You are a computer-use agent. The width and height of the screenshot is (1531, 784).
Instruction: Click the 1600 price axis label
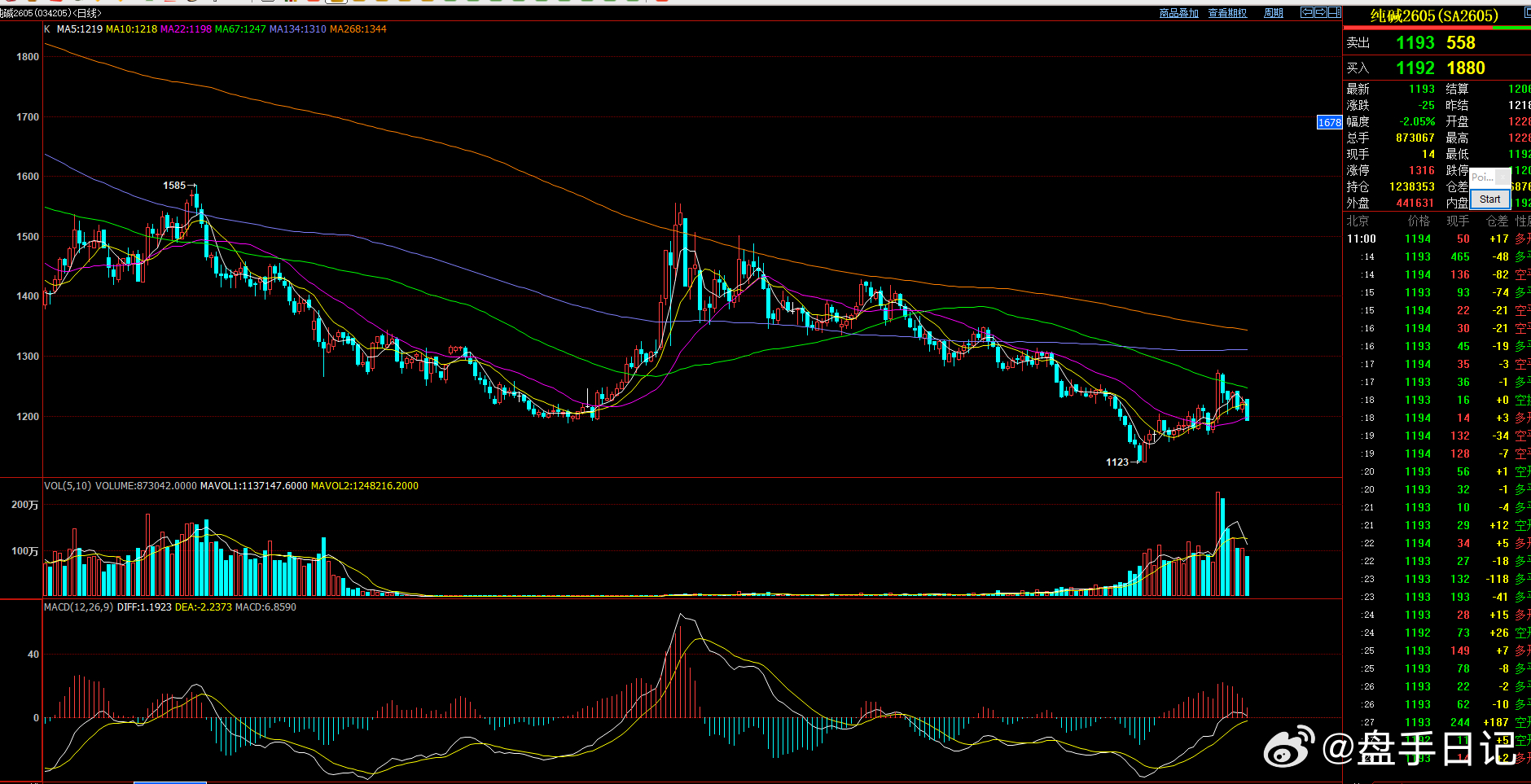coord(28,177)
